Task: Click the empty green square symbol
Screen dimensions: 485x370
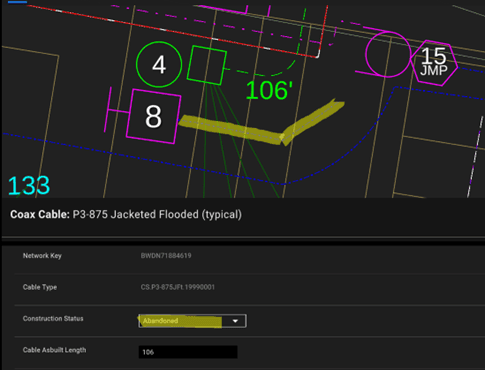Action: click(x=207, y=65)
